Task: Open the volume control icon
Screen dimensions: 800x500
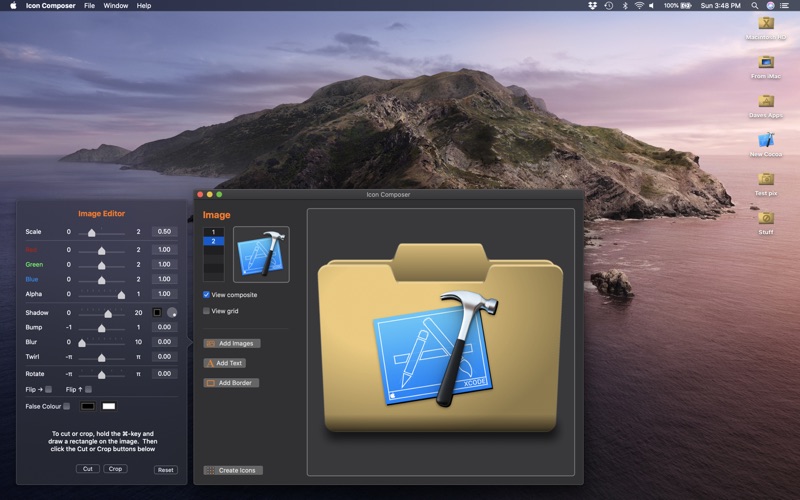Action: click(x=652, y=6)
